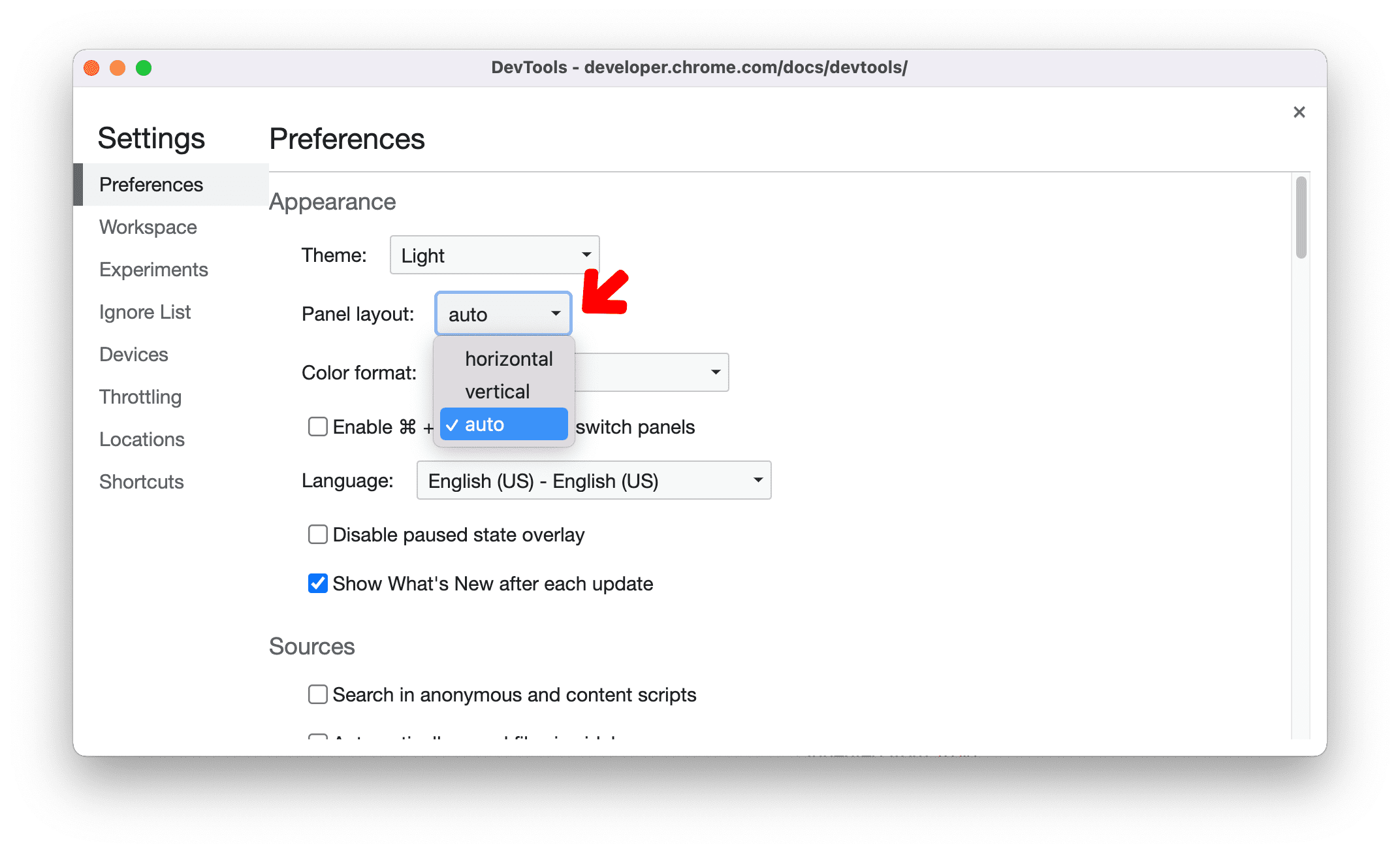The width and height of the screenshot is (1400, 853).
Task: Select horizontal from Panel layout dropdown
Action: (505, 359)
